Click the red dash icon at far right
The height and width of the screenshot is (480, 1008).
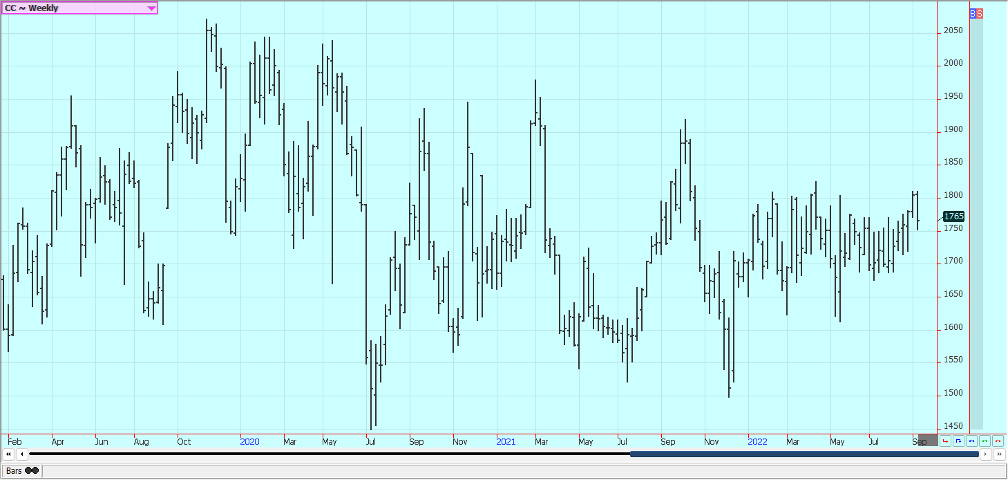(998, 441)
